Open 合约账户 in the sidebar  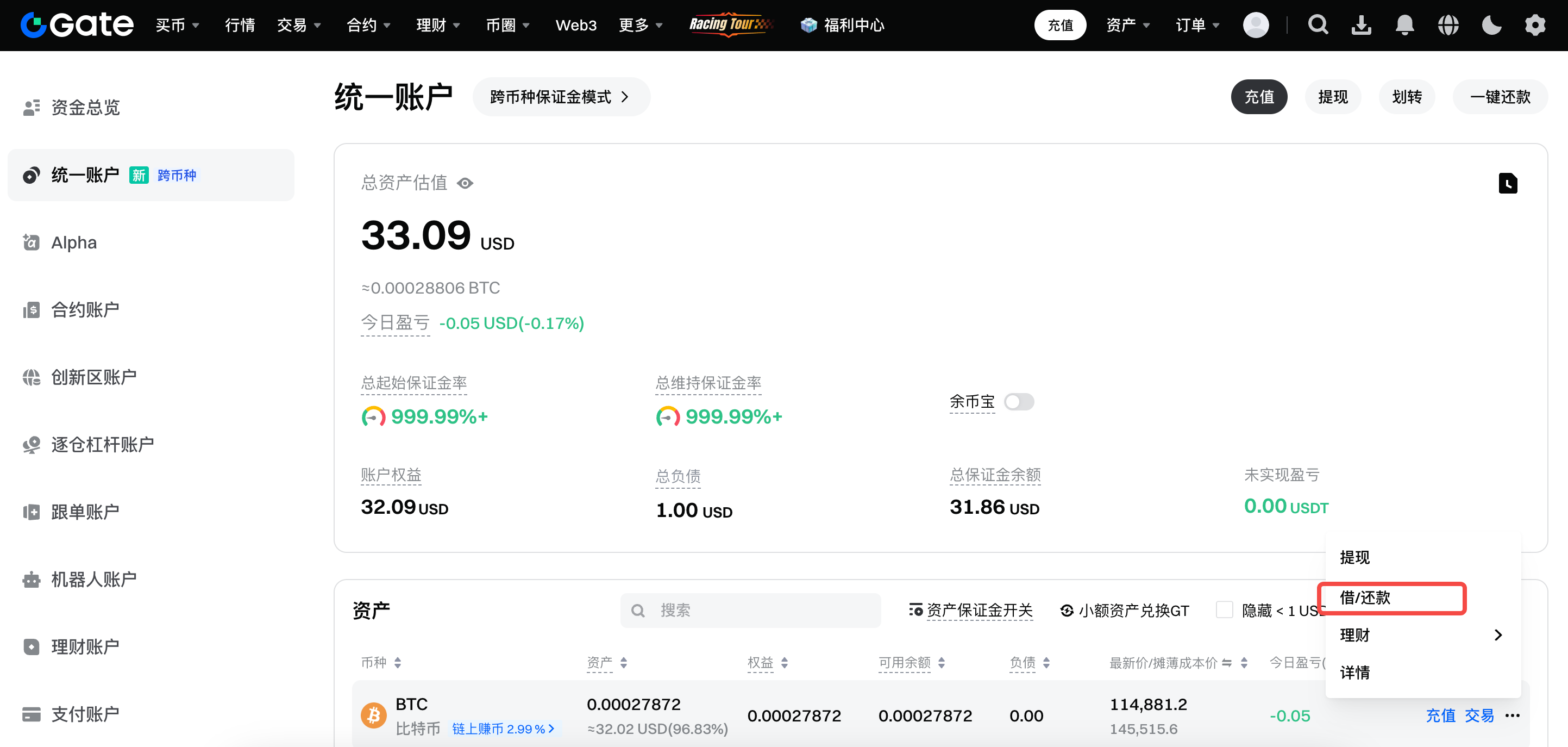point(85,309)
